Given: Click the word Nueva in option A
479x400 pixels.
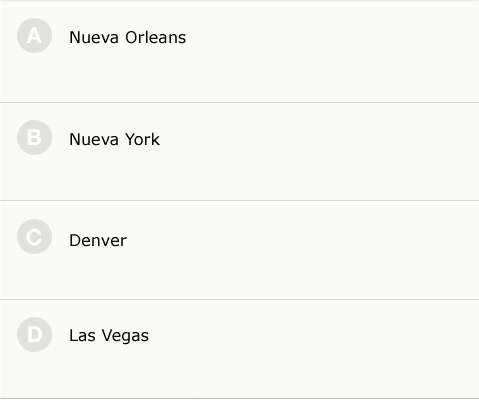Looking at the screenshot, I should click(x=94, y=37).
